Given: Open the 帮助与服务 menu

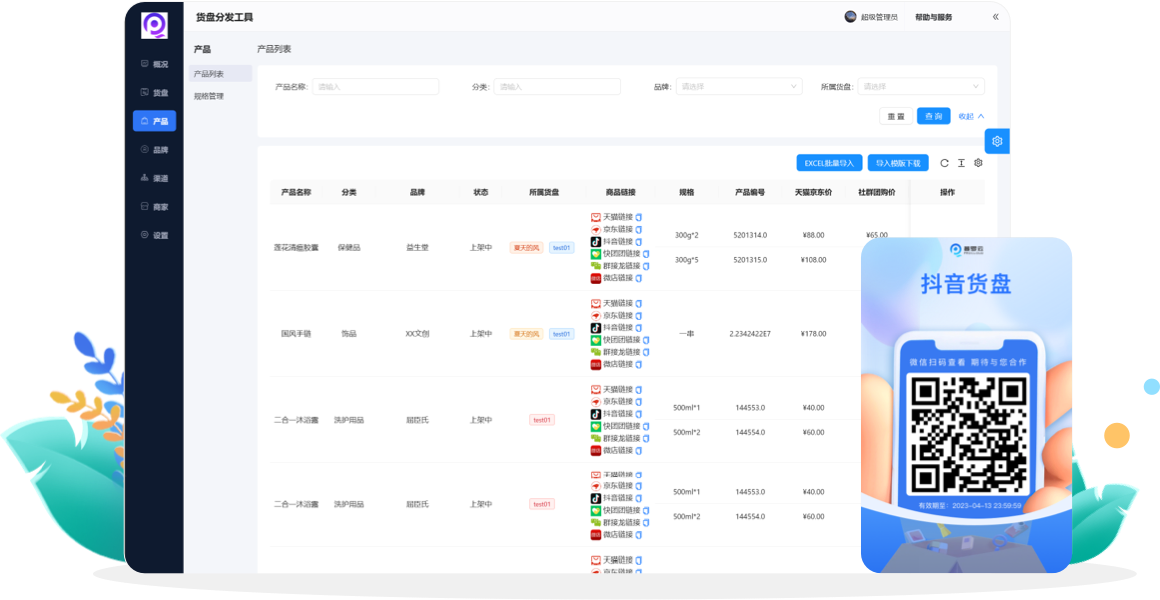Looking at the screenshot, I should click(934, 17).
